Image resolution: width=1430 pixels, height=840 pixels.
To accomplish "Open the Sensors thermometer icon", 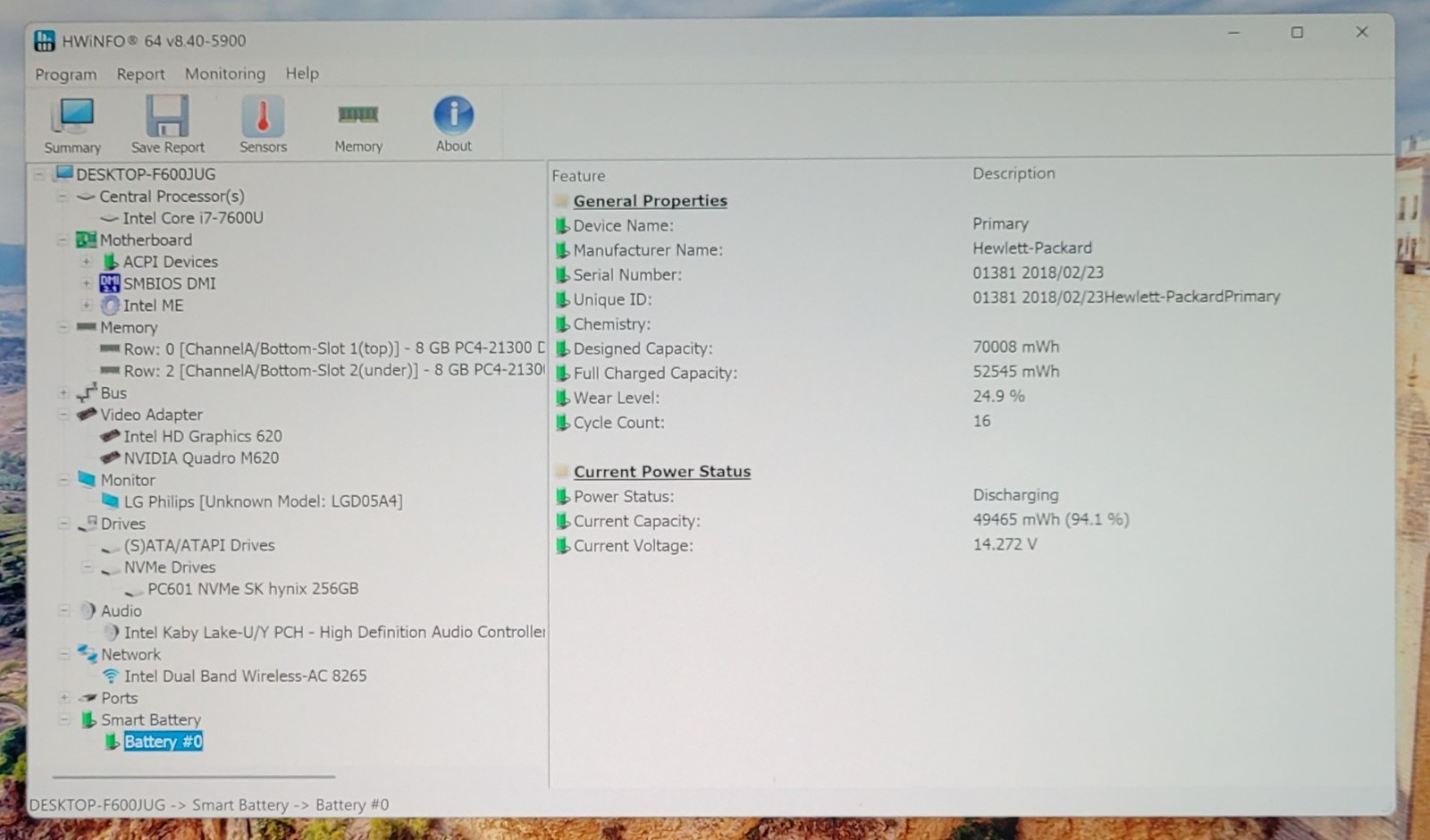I will 263,116.
